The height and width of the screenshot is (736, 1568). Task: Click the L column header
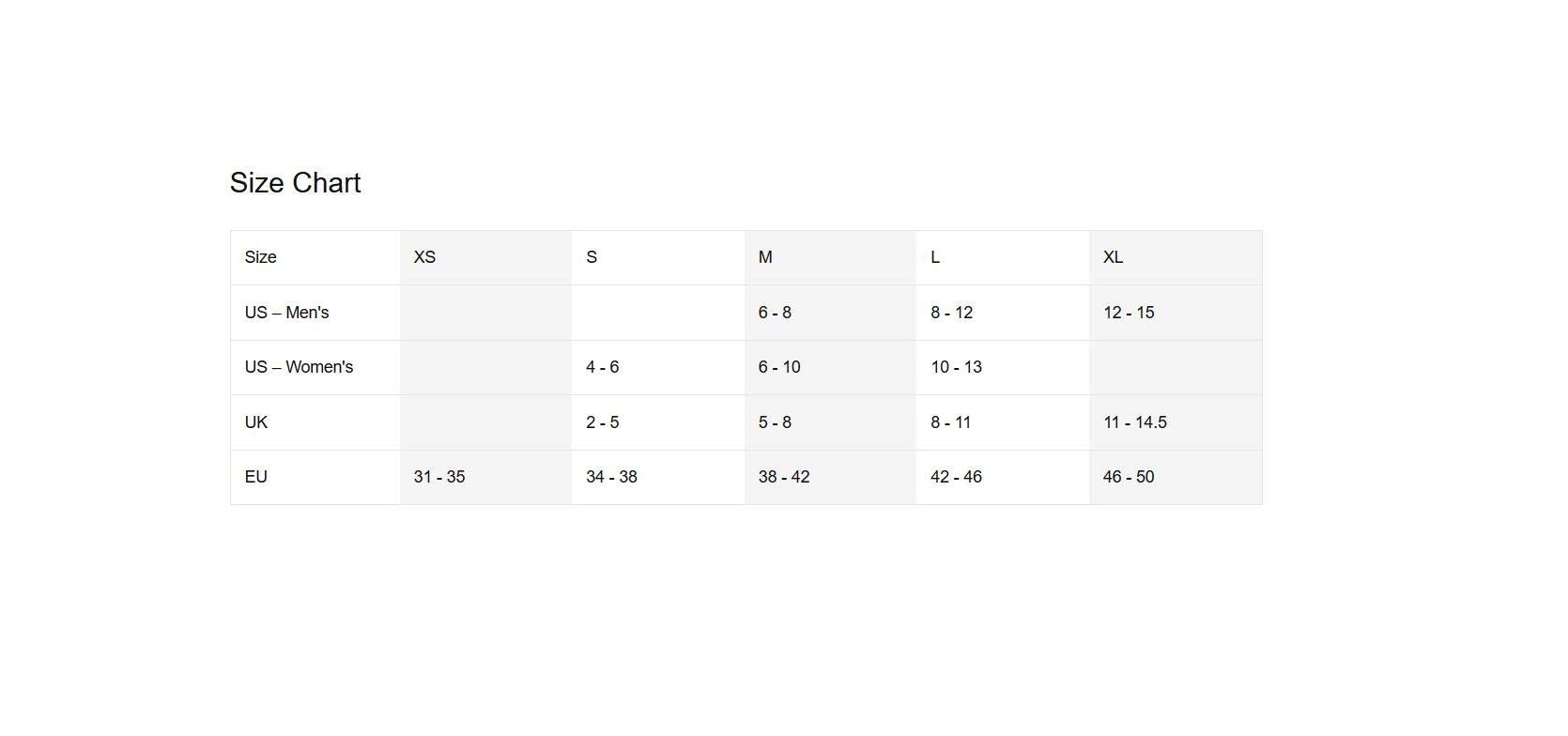pos(935,257)
